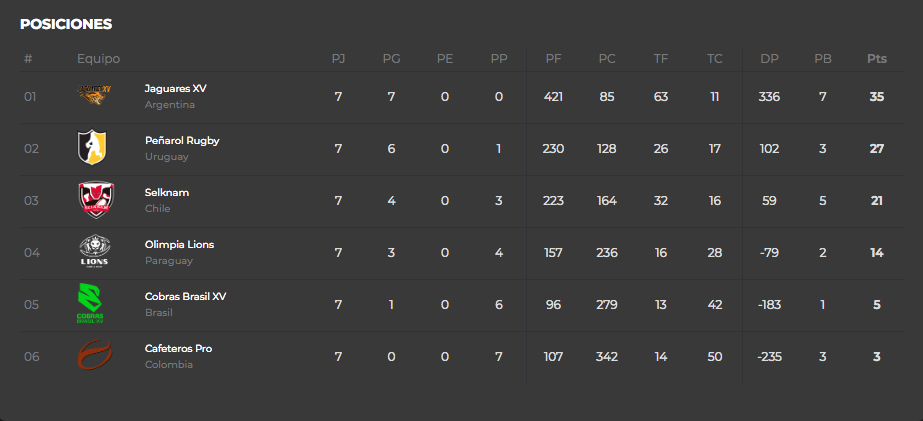Select the Selknam team name
The height and width of the screenshot is (421, 923).
[x=167, y=193]
